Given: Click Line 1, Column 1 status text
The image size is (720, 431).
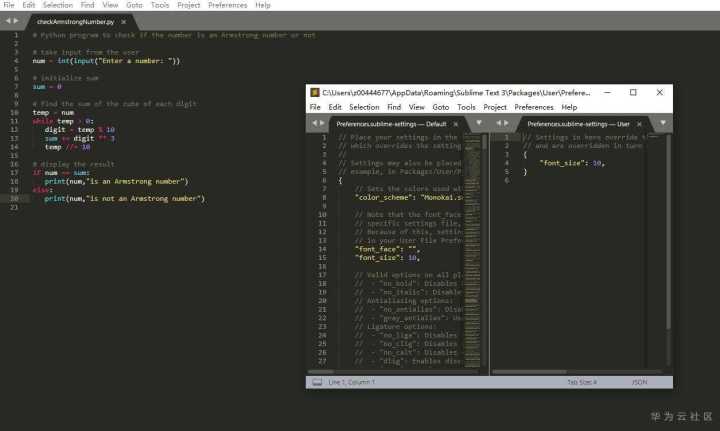Looking at the screenshot, I should [351, 382].
